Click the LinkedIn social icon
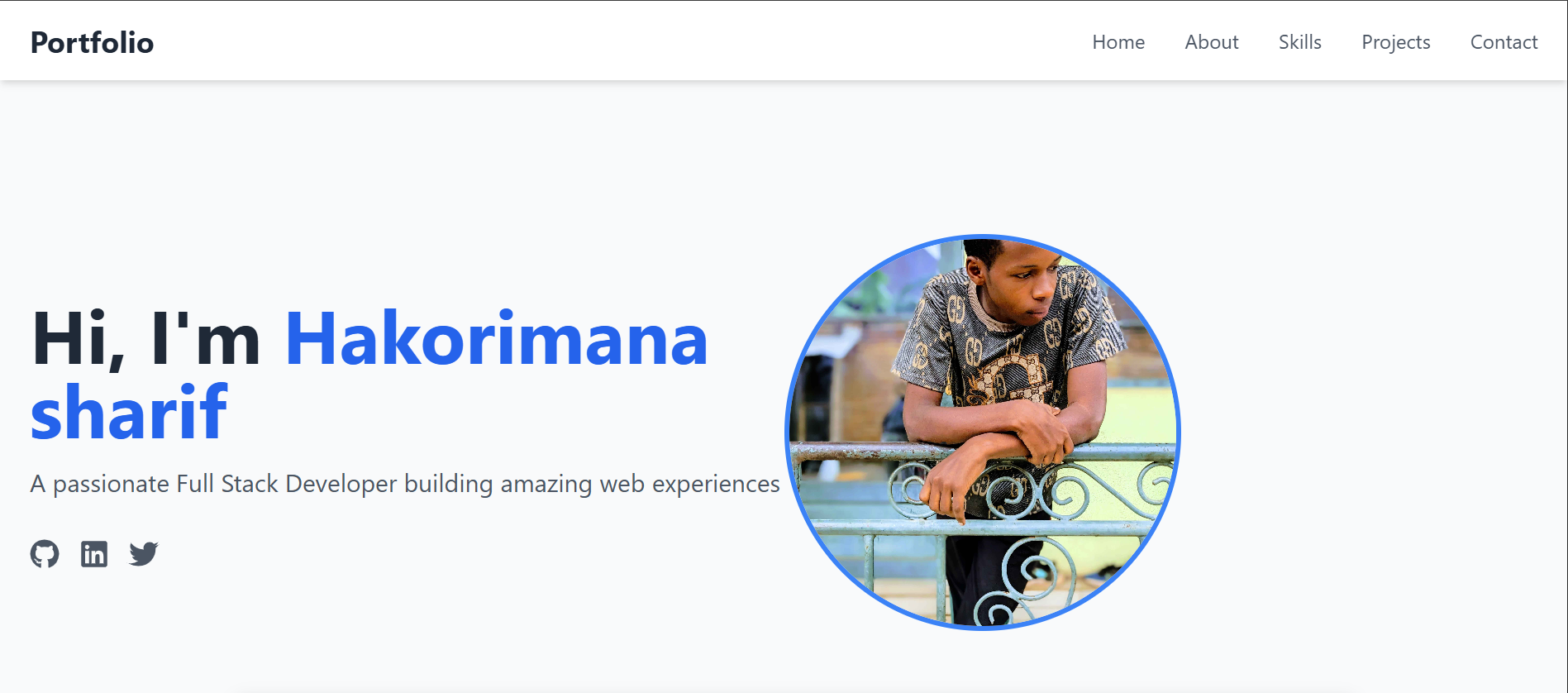 [94, 553]
